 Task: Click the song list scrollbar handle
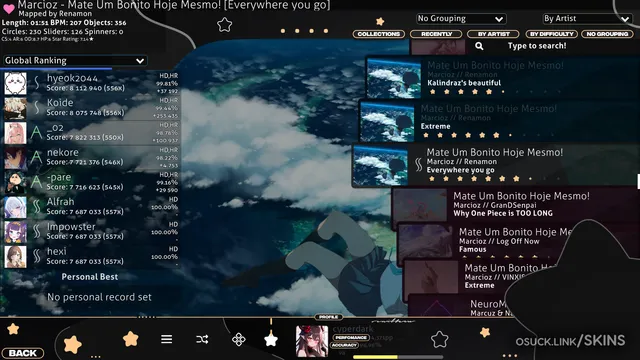click(x=638, y=181)
